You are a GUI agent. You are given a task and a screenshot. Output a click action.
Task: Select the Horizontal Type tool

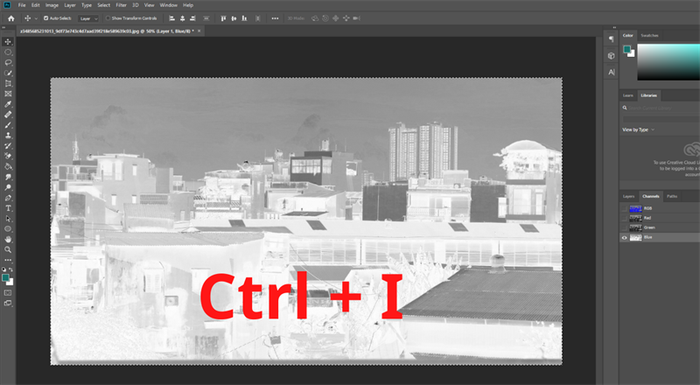[x=8, y=208]
